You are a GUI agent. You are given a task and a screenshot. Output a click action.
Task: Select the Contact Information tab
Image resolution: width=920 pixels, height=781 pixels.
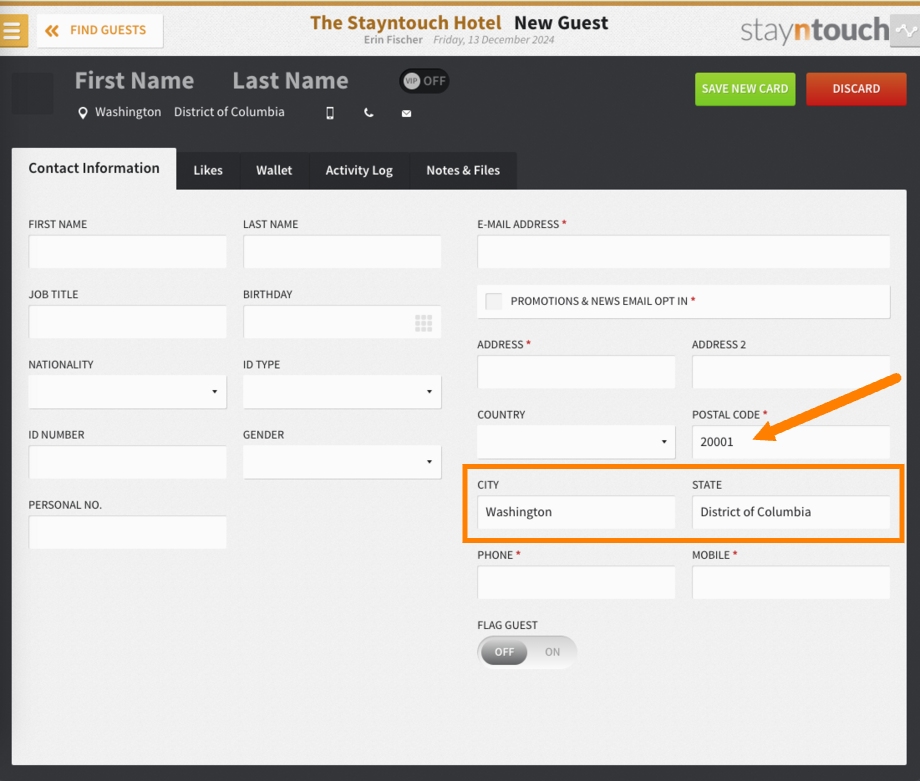pyautogui.click(x=94, y=168)
